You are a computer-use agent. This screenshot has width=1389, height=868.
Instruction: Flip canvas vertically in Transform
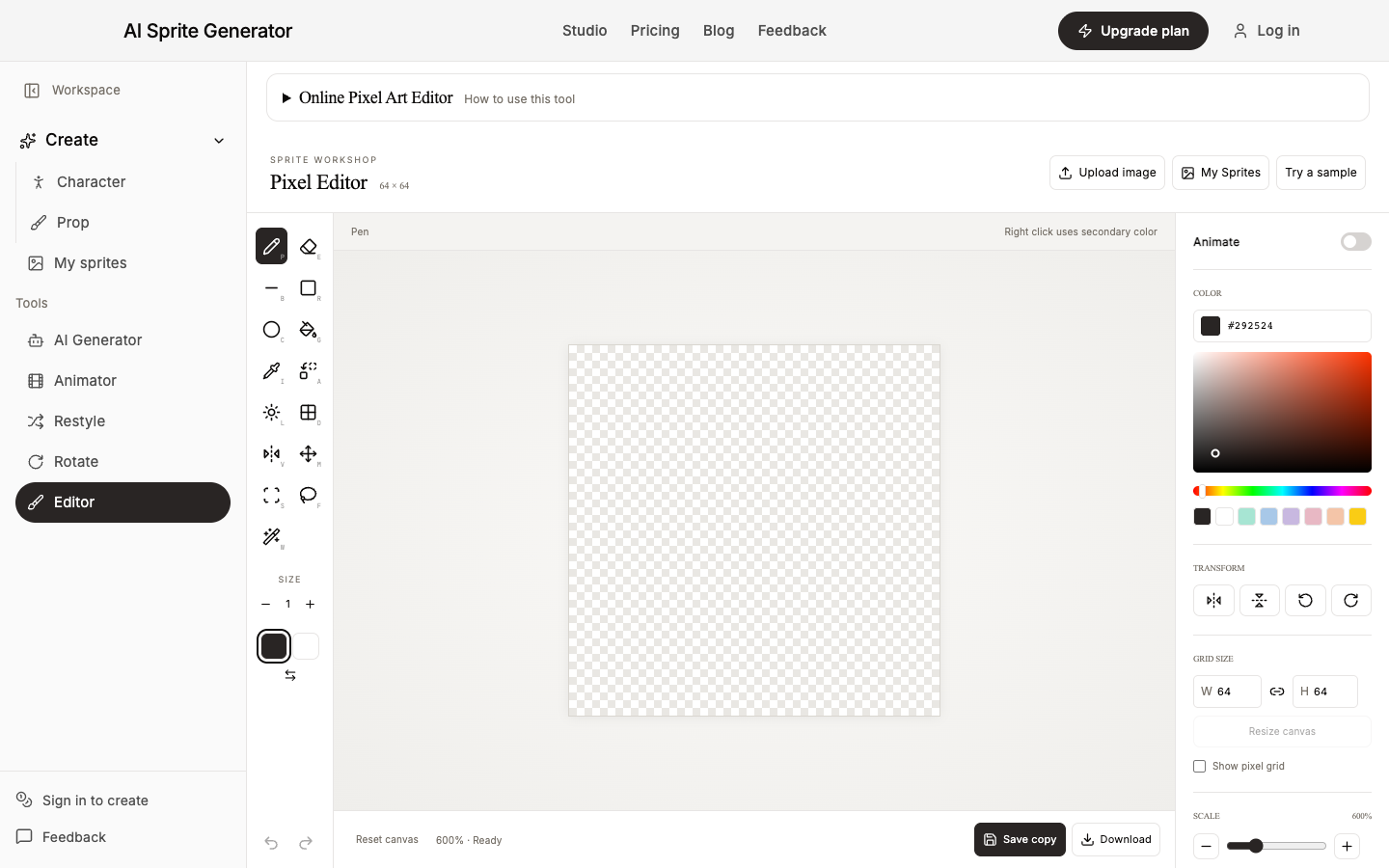click(x=1260, y=600)
